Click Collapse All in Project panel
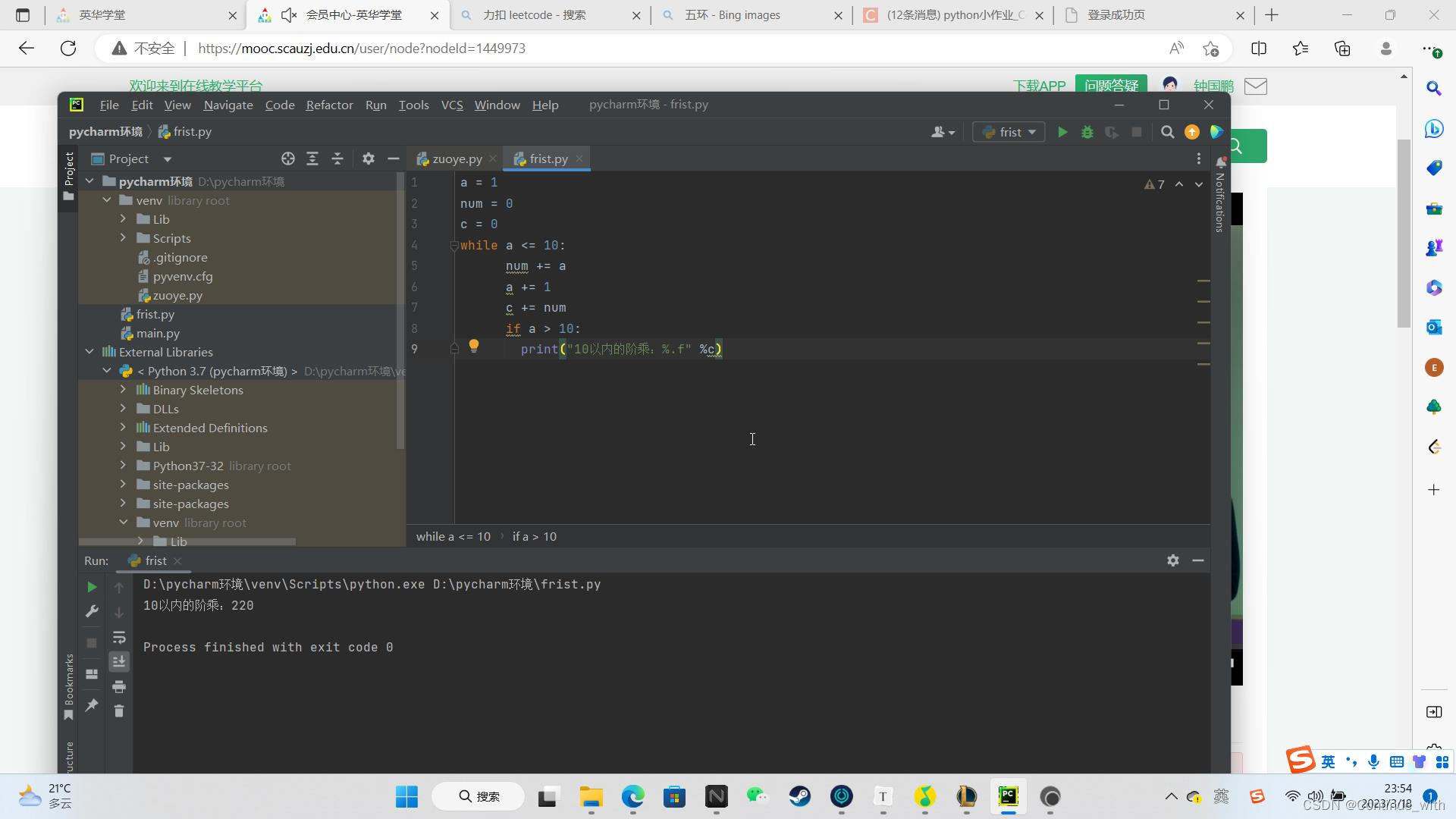The width and height of the screenshot is (1456, 819). [337, 158]
